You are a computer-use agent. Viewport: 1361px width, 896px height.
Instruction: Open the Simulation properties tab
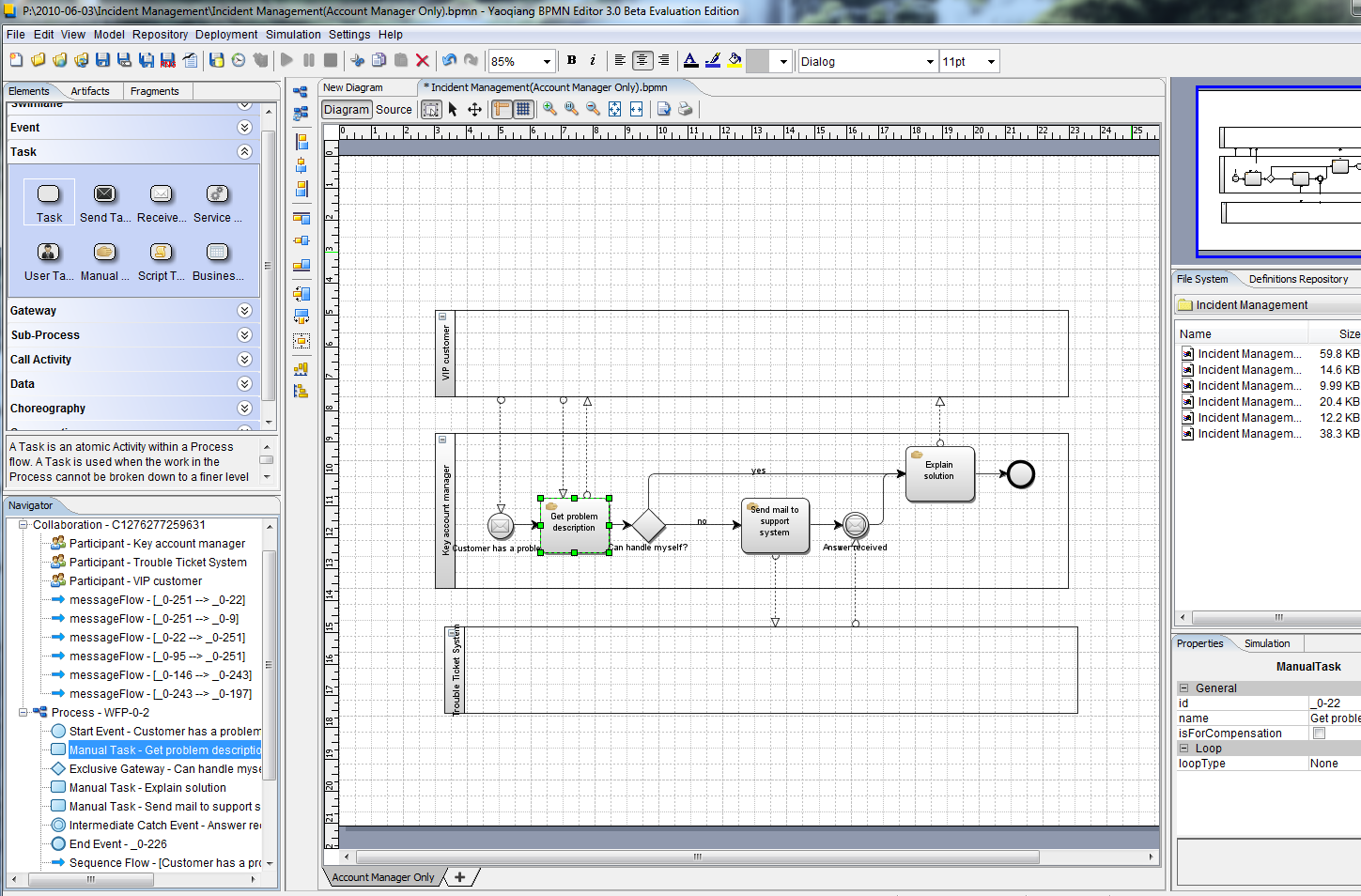pos(1267,643)
